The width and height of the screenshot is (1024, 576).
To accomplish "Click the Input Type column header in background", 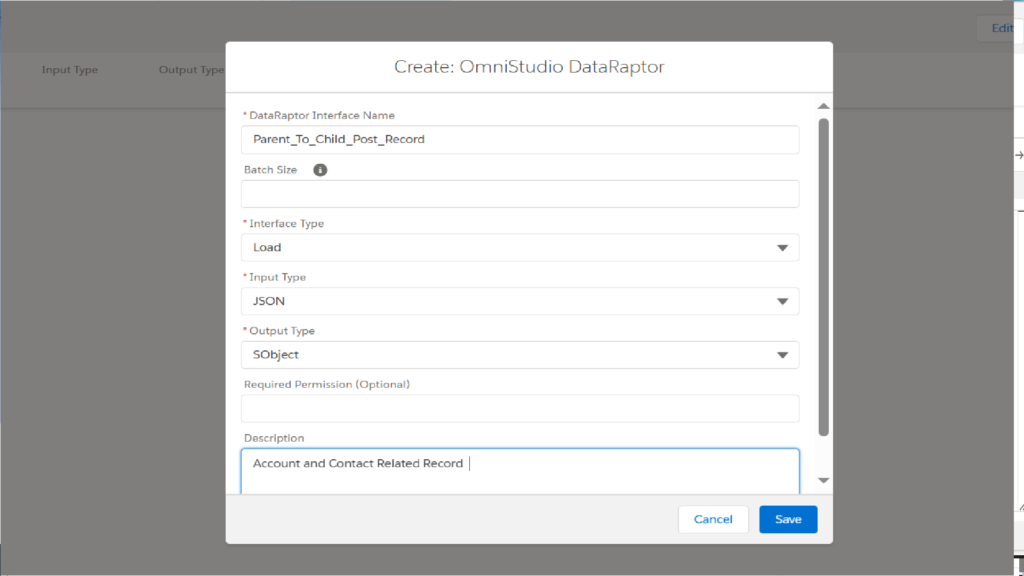I will (70, 70).
